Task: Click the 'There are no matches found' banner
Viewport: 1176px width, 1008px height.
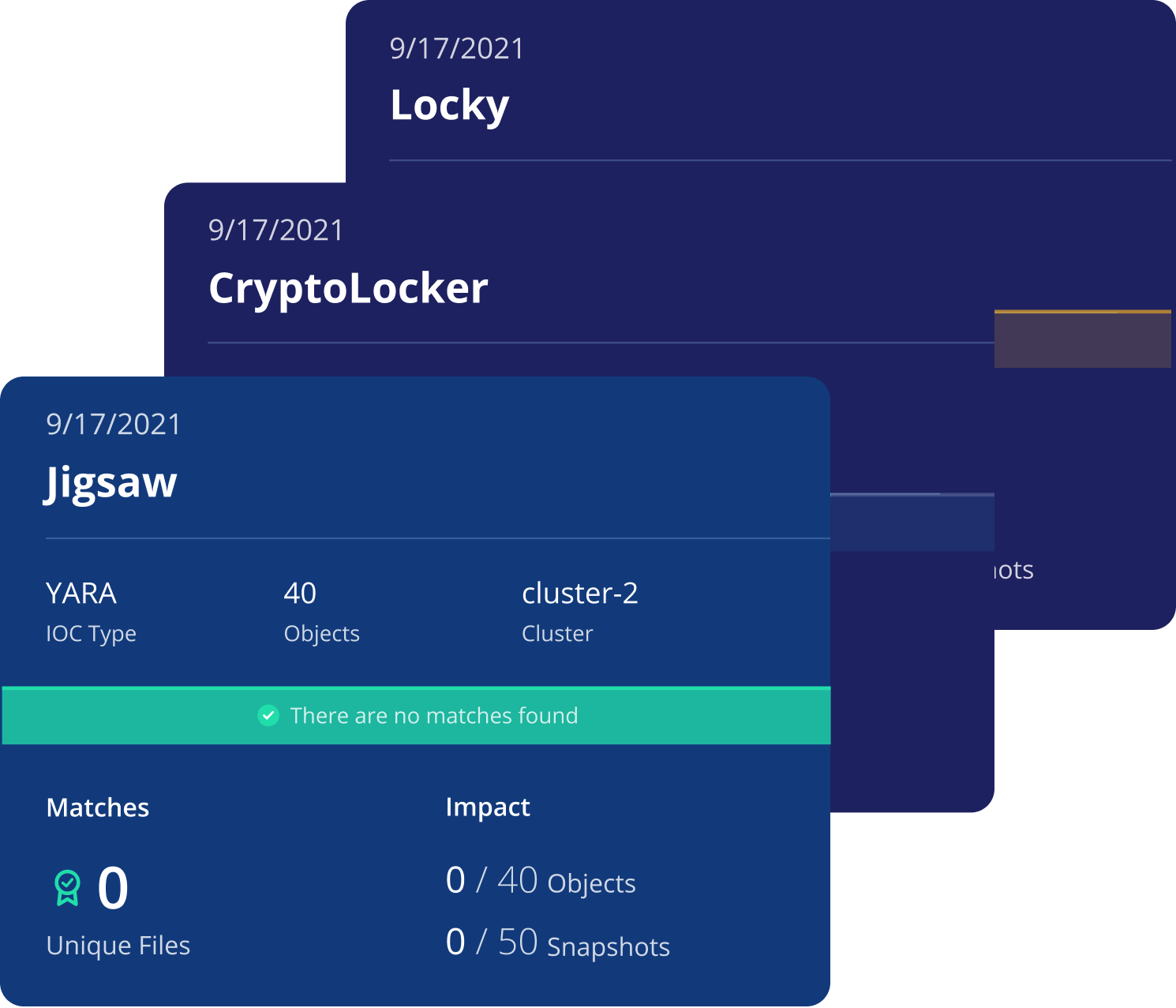Action: [416, 716]
